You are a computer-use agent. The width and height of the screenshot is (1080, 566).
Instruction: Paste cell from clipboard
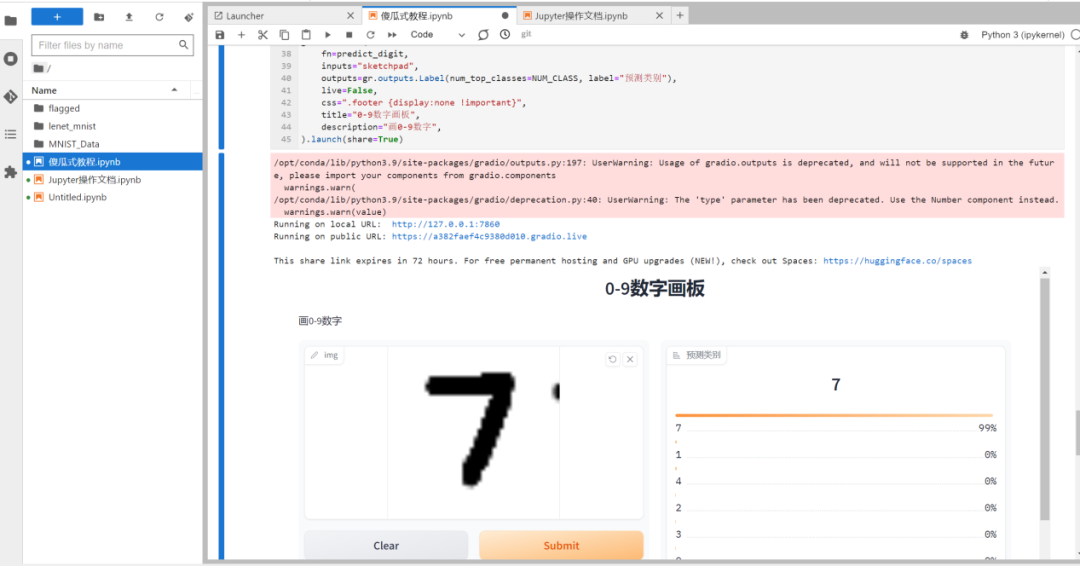pos(306,34)
